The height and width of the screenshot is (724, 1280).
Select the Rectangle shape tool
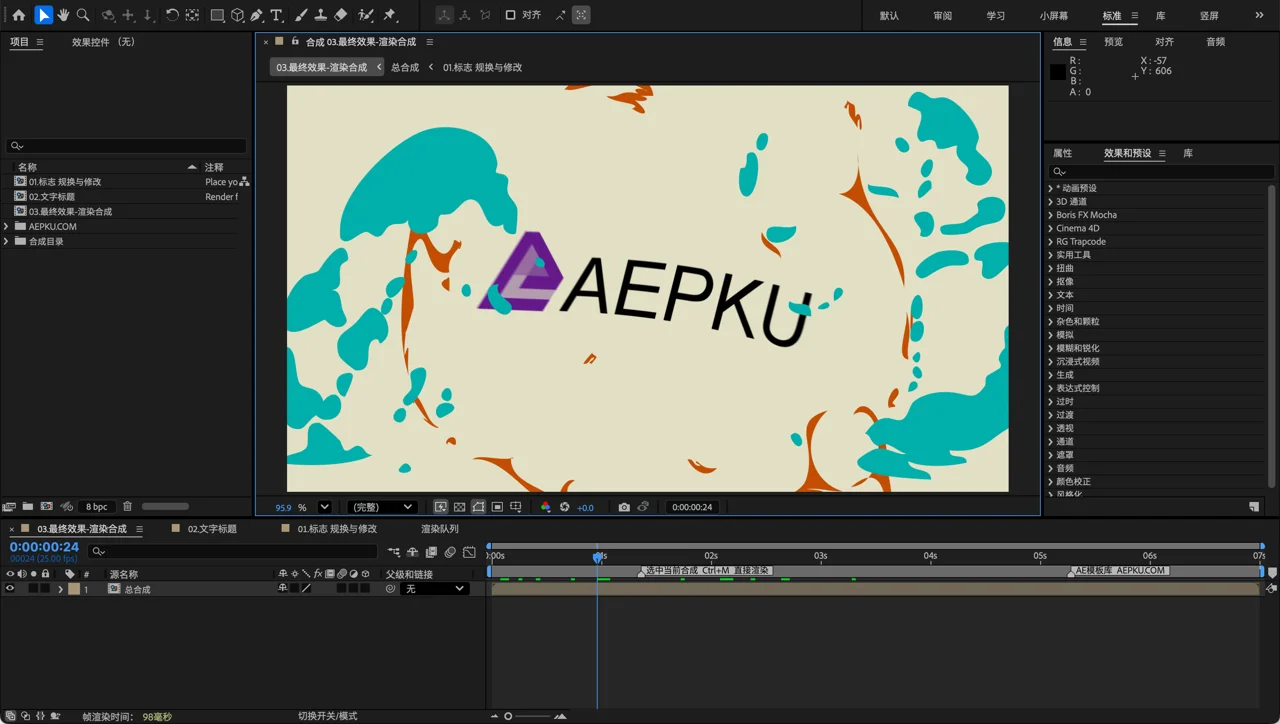pos(217,15)
